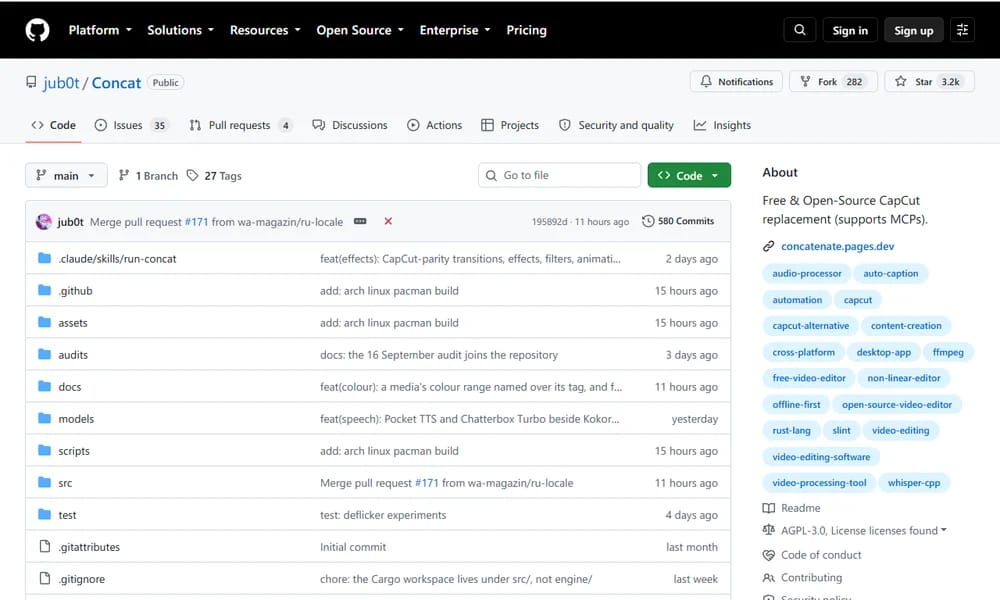Open the Insights tab
This screenshot has width=1000, height=600.
click(722, 125)
